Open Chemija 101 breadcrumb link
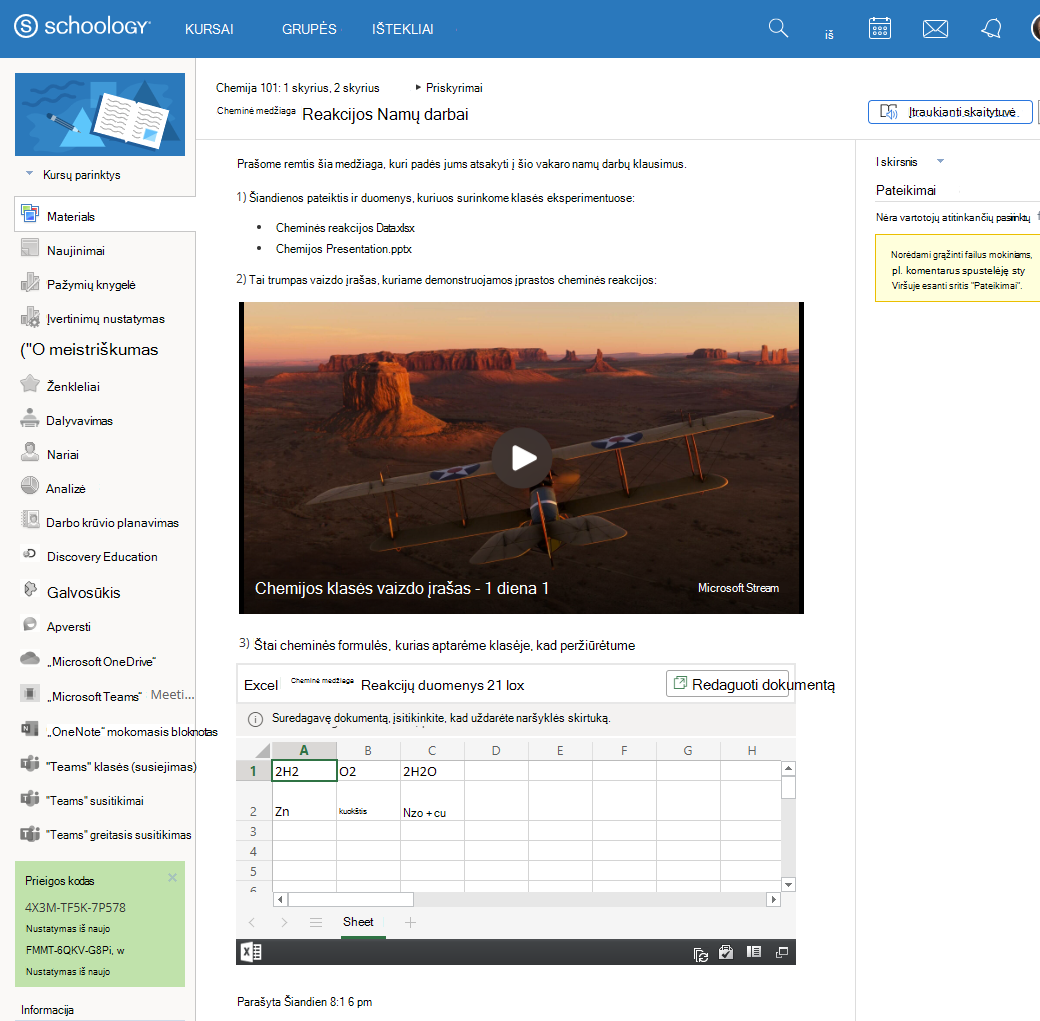 [x=297, y=88]
